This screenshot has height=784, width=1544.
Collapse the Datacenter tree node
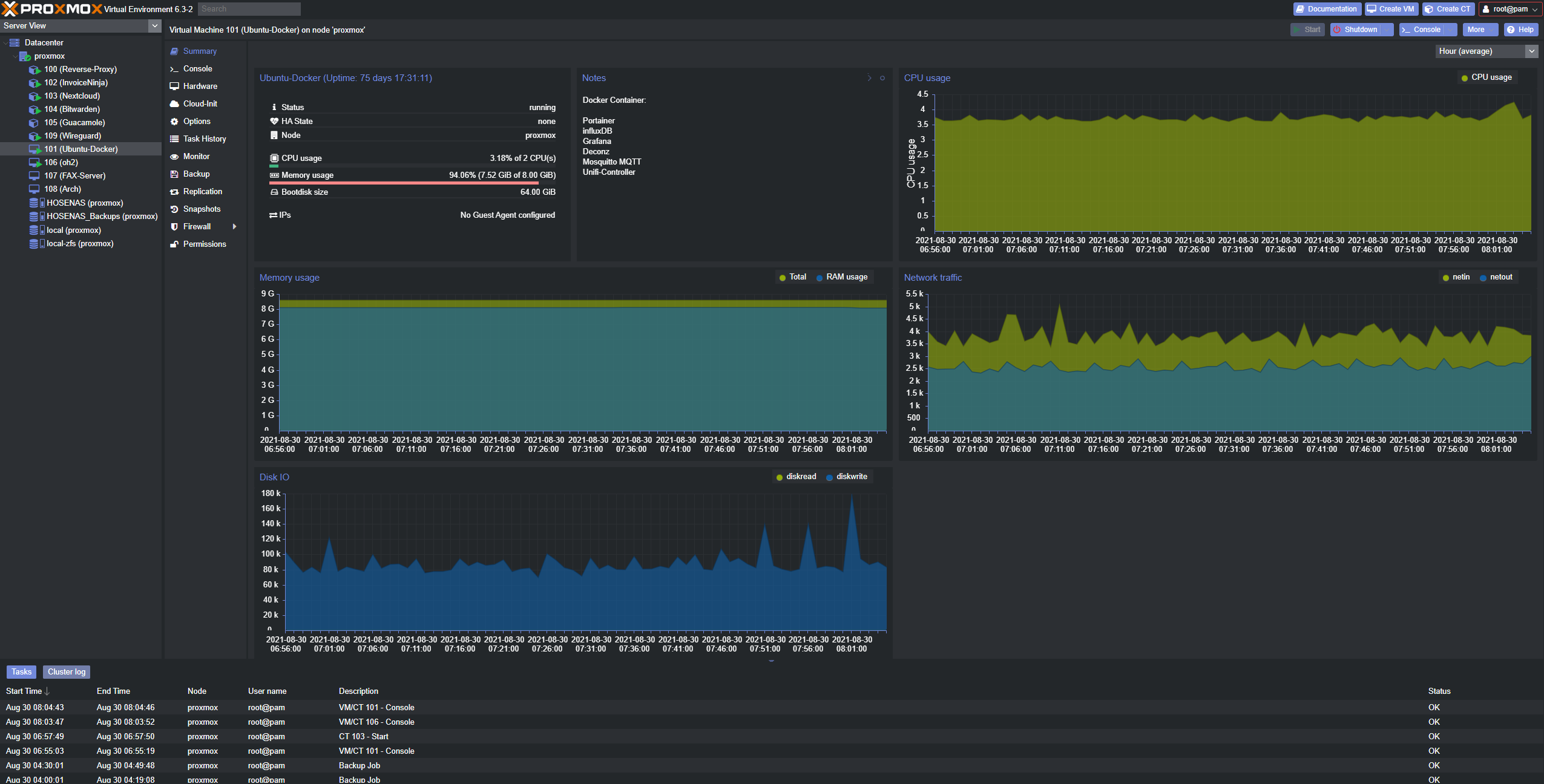(x=5, y=43)
